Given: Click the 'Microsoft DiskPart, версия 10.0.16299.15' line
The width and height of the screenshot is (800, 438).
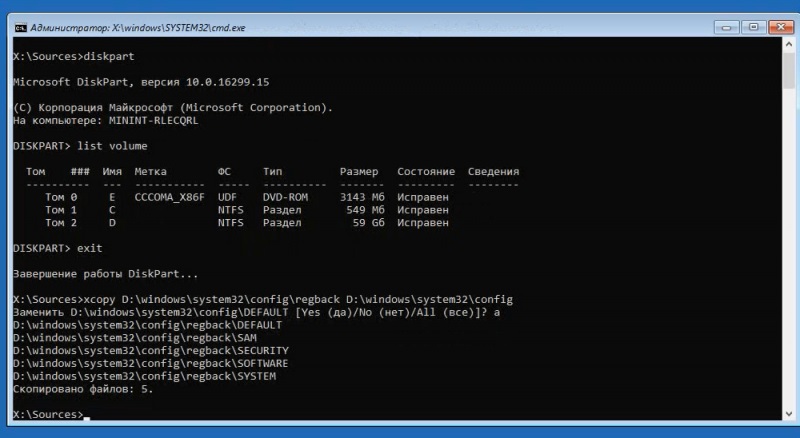Looking at the screenshot, I should 141,82.
